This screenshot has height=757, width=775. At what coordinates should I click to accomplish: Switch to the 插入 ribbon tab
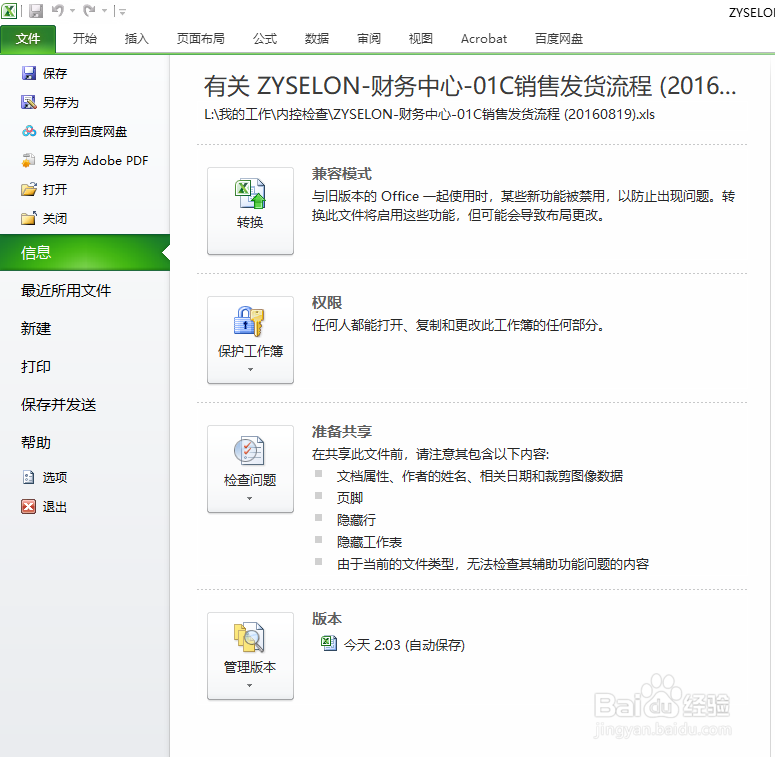coord(136,39)
